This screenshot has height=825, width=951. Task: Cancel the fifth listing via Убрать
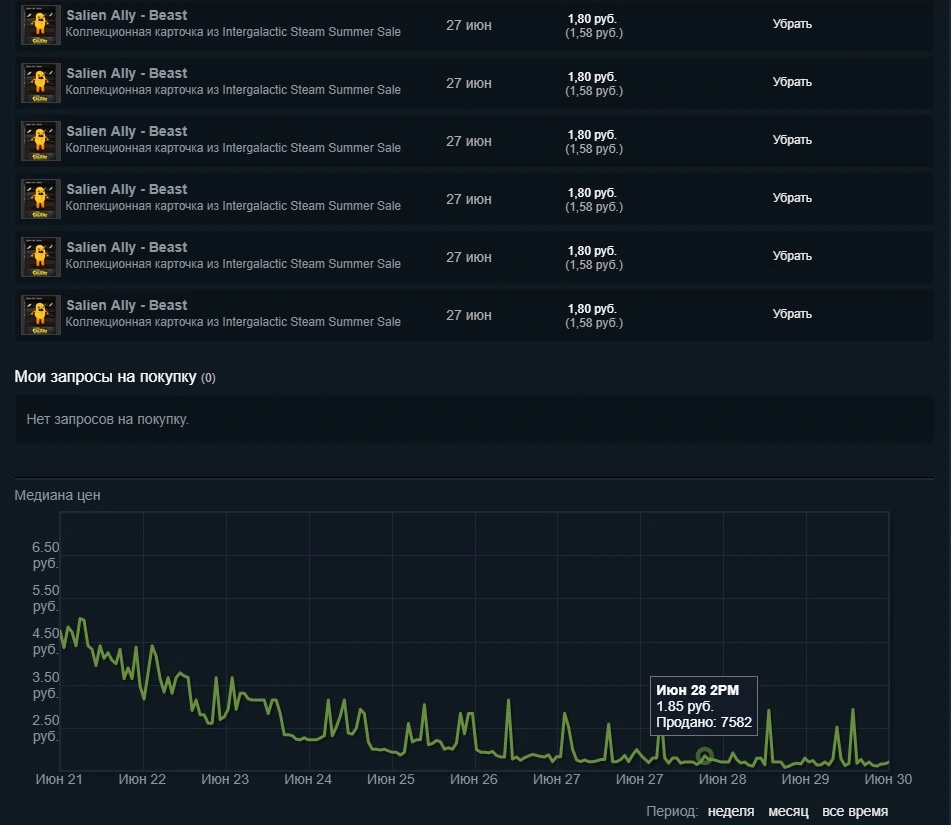[792, 256]
